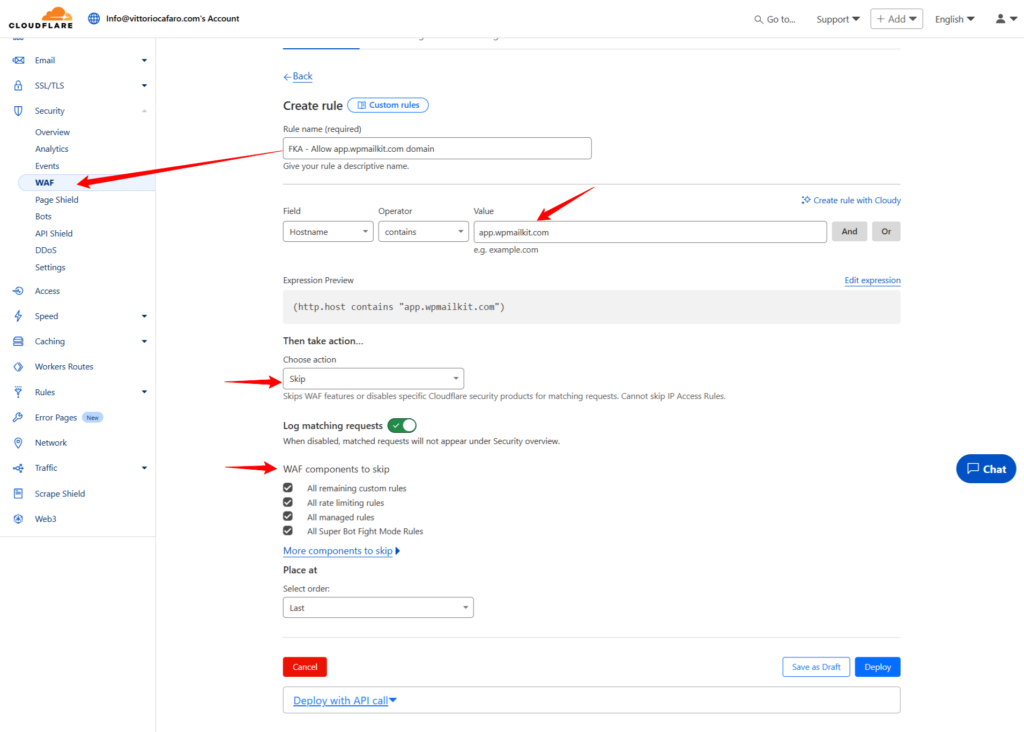
Task: Expand the Caching sidebar section arrow
Action: coord(144,342)
